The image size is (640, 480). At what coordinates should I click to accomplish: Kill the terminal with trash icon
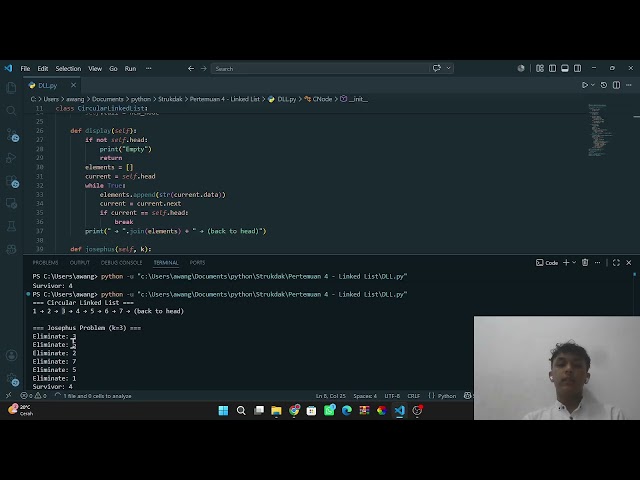click(585, 262)
